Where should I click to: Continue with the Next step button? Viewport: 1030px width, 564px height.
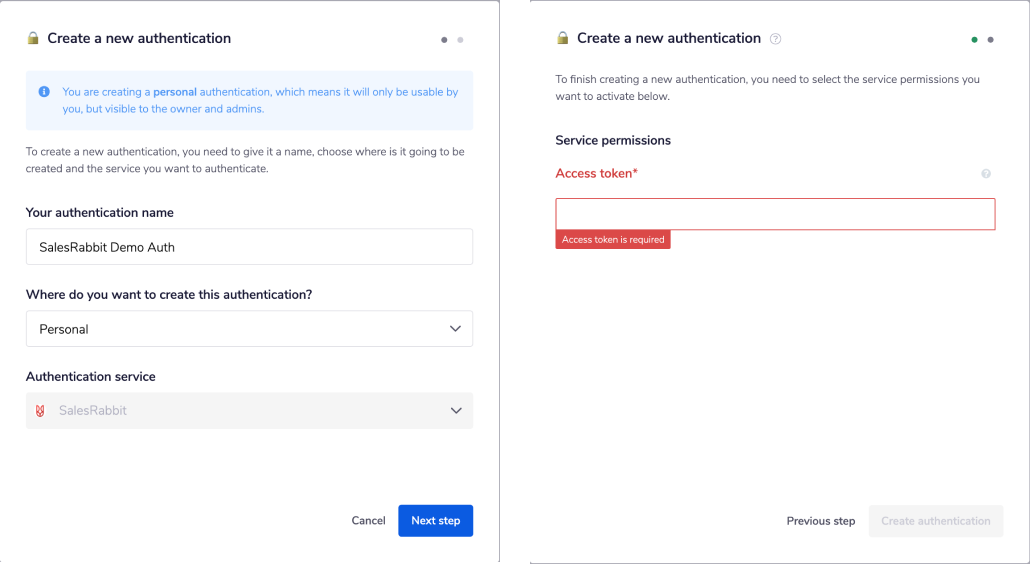point(435,521)
